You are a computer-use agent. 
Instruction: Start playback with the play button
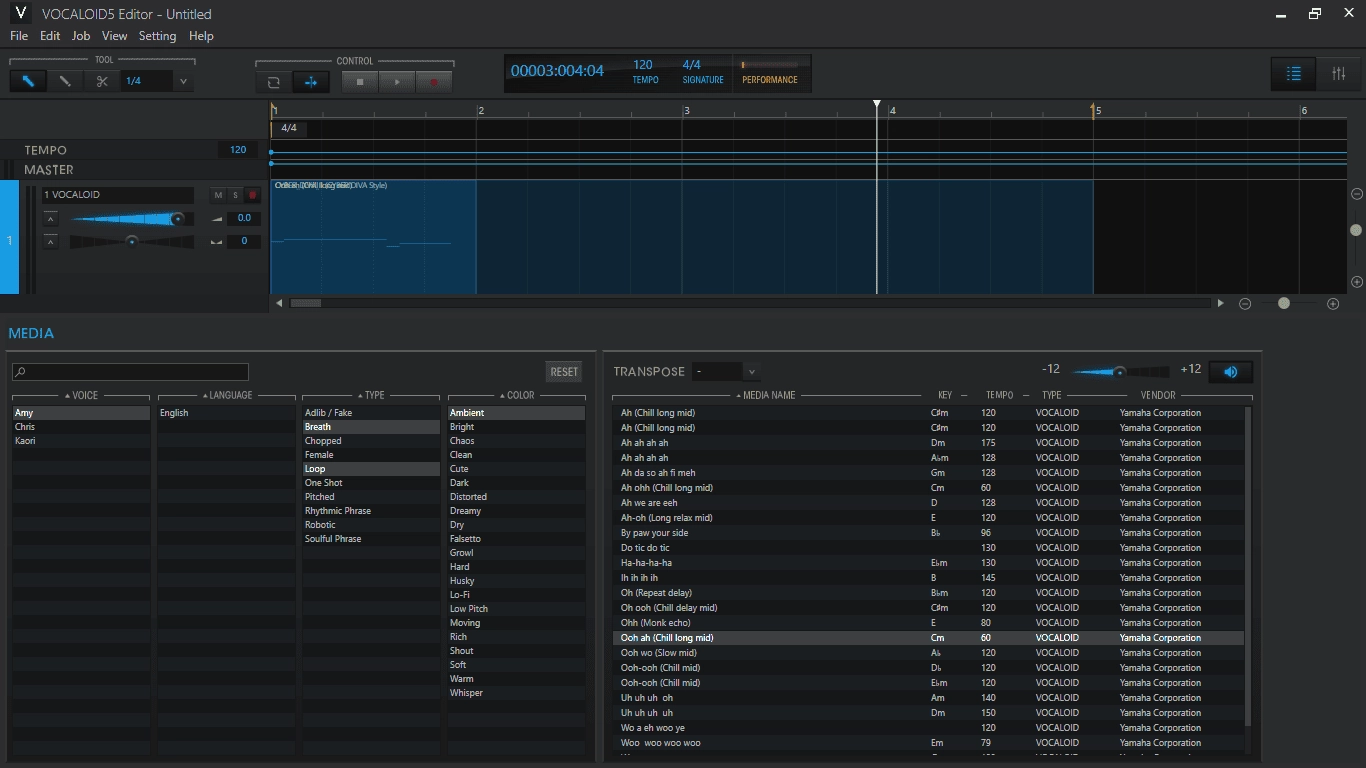click(397, 82)
